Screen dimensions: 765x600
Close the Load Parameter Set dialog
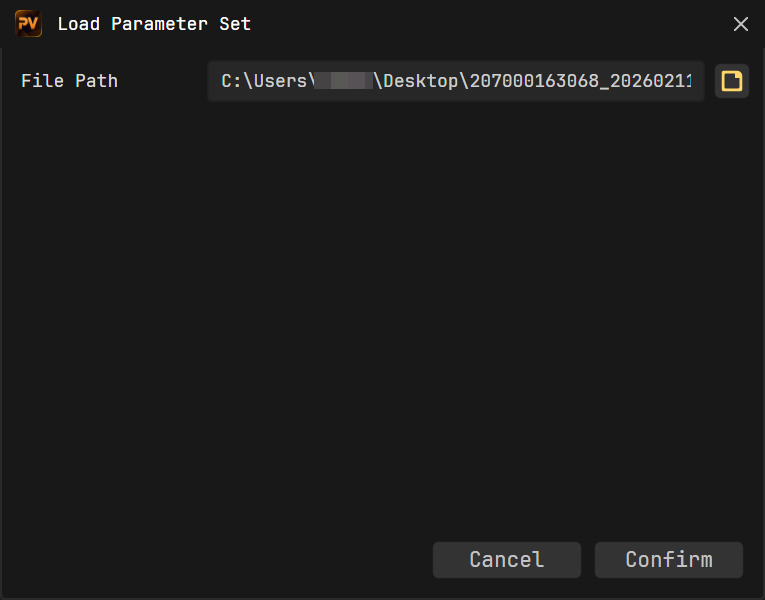point(741,24)
